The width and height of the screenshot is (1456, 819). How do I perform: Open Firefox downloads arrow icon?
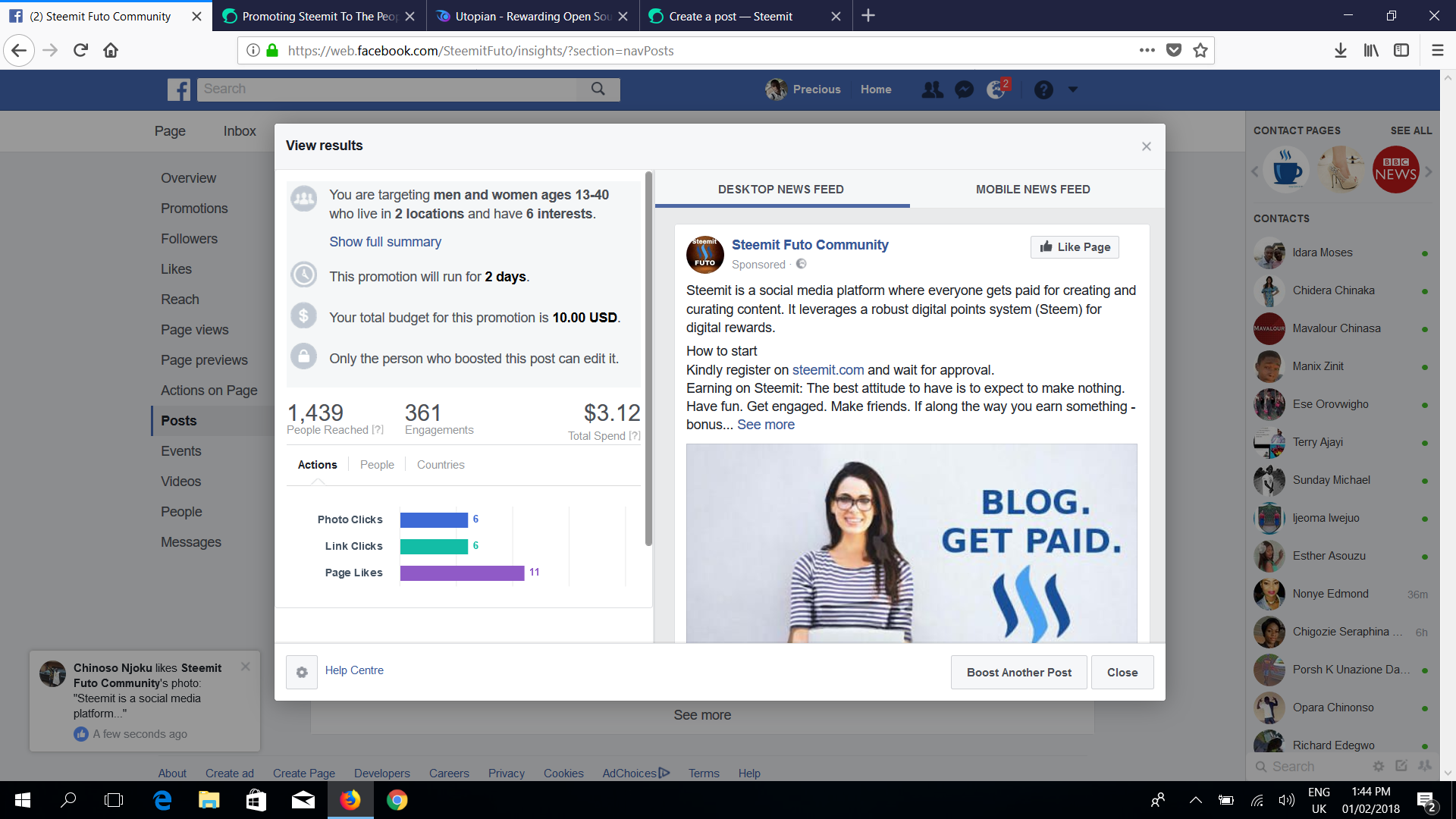1340,51
